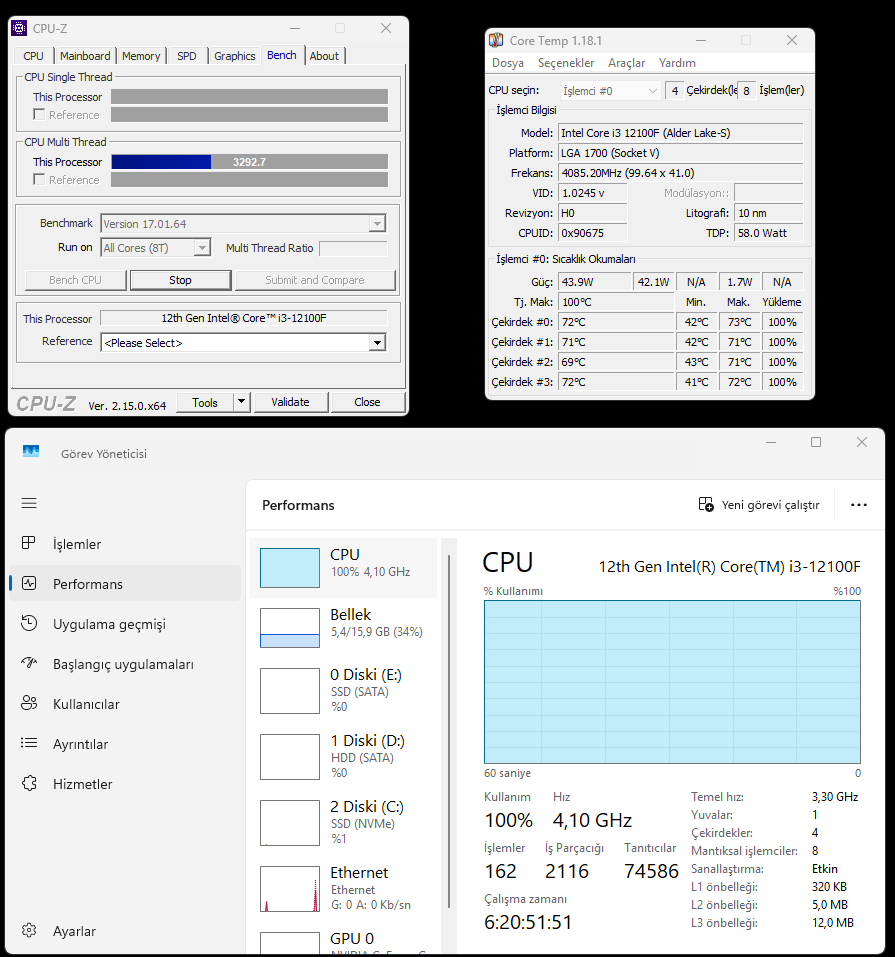
Task: Click the CPU-Z app icon in title bar
Action: (x=19, y=28)
